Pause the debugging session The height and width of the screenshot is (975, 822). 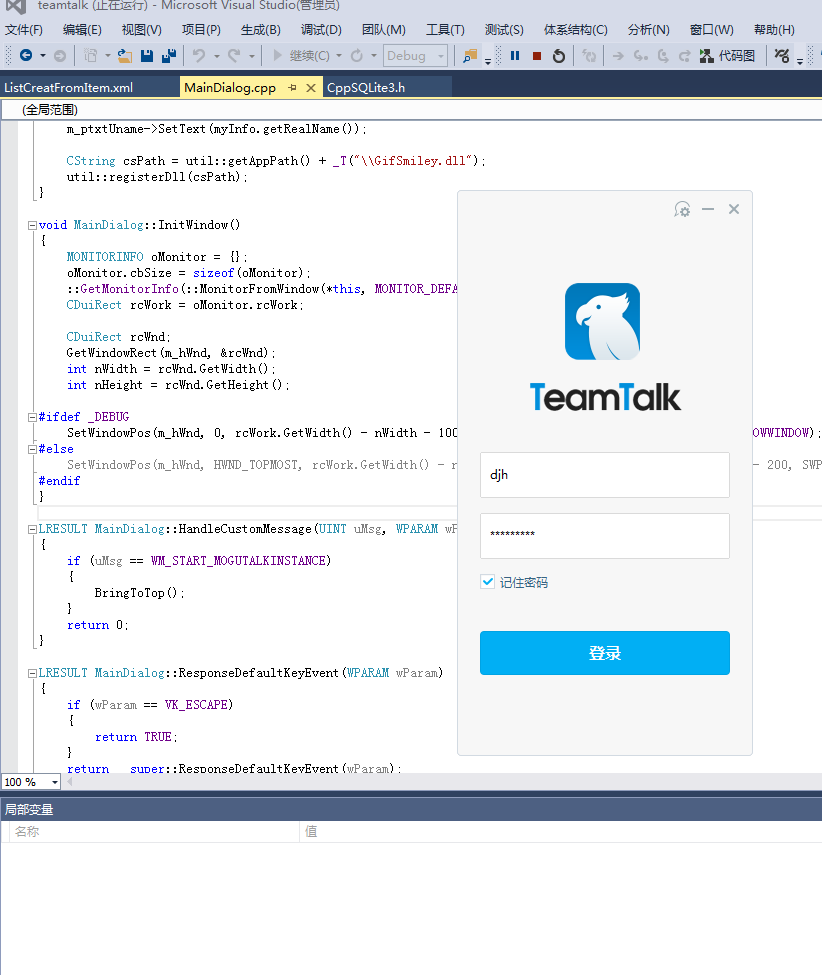click(515, 56)
